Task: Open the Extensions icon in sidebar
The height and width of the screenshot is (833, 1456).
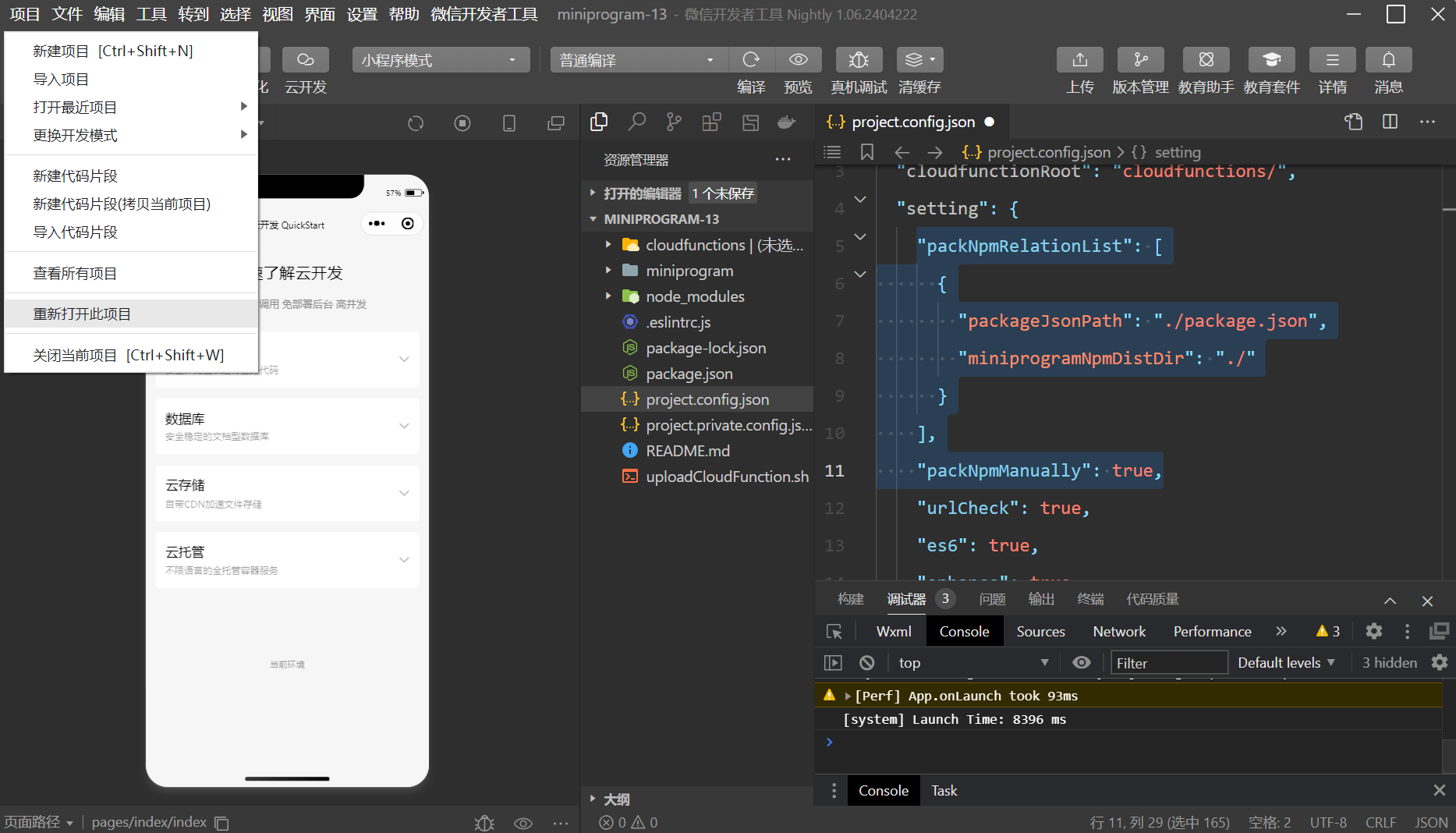Action: (711, 122)
